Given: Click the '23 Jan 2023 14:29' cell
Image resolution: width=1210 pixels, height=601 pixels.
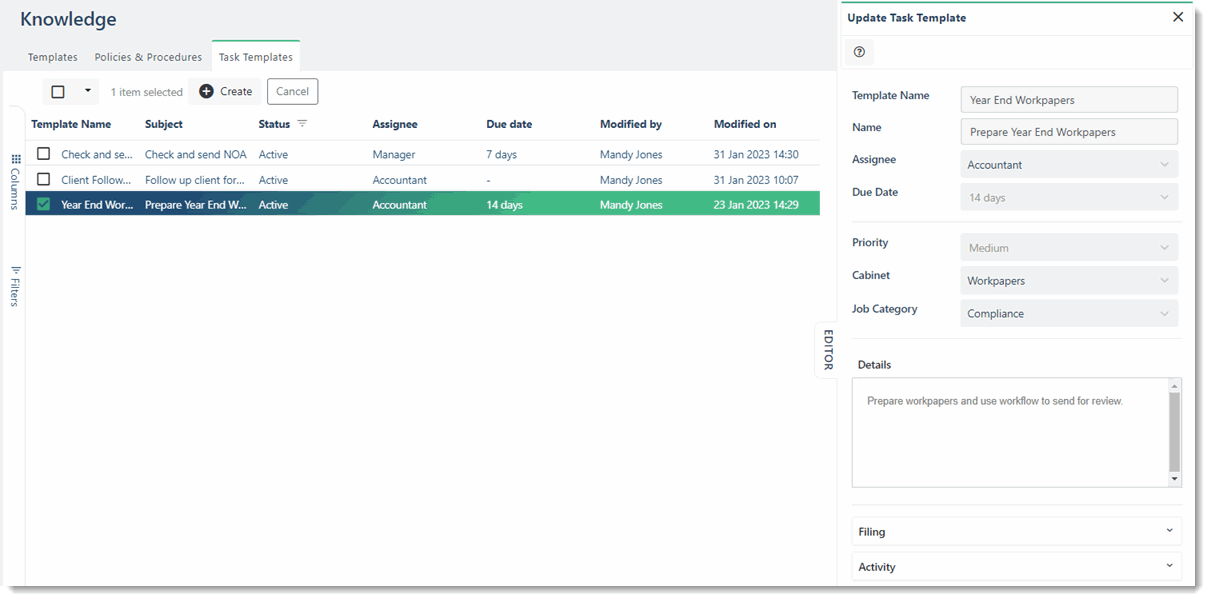Looking at the screenshot, I should [x=756, y=205].
